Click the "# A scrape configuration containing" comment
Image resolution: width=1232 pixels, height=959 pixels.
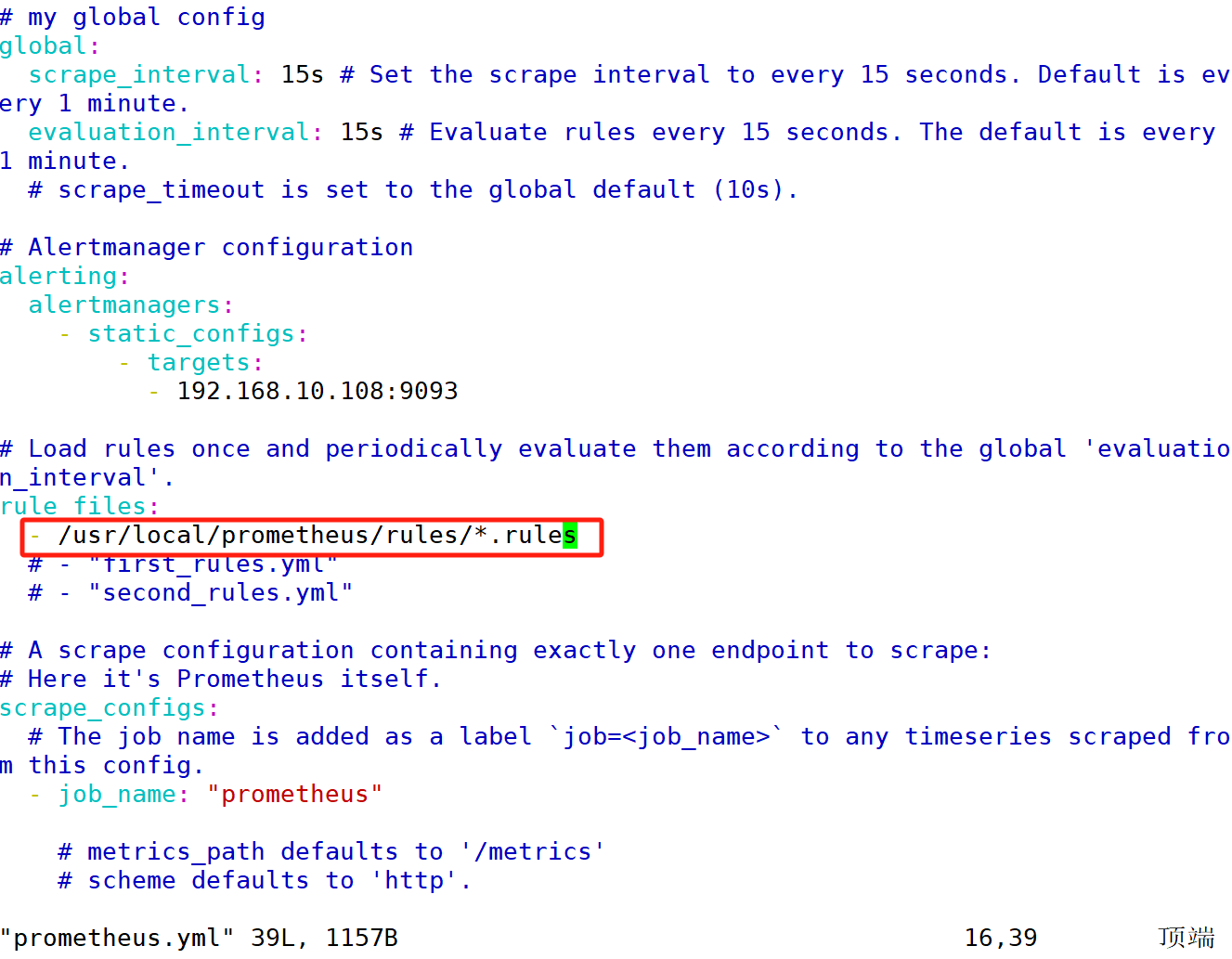pos(496,651)
